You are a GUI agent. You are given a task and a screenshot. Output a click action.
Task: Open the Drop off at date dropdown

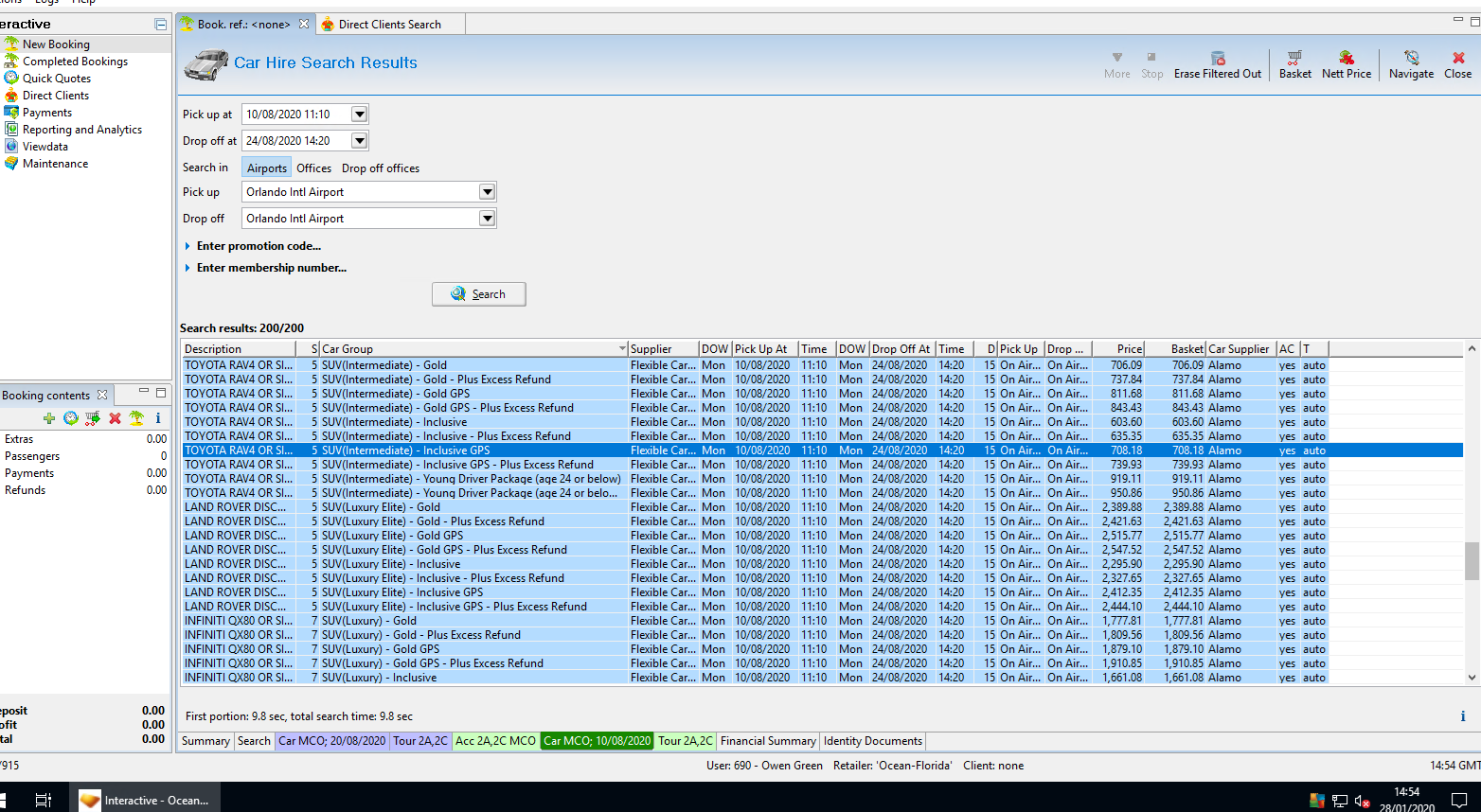(x=359, y=141)
